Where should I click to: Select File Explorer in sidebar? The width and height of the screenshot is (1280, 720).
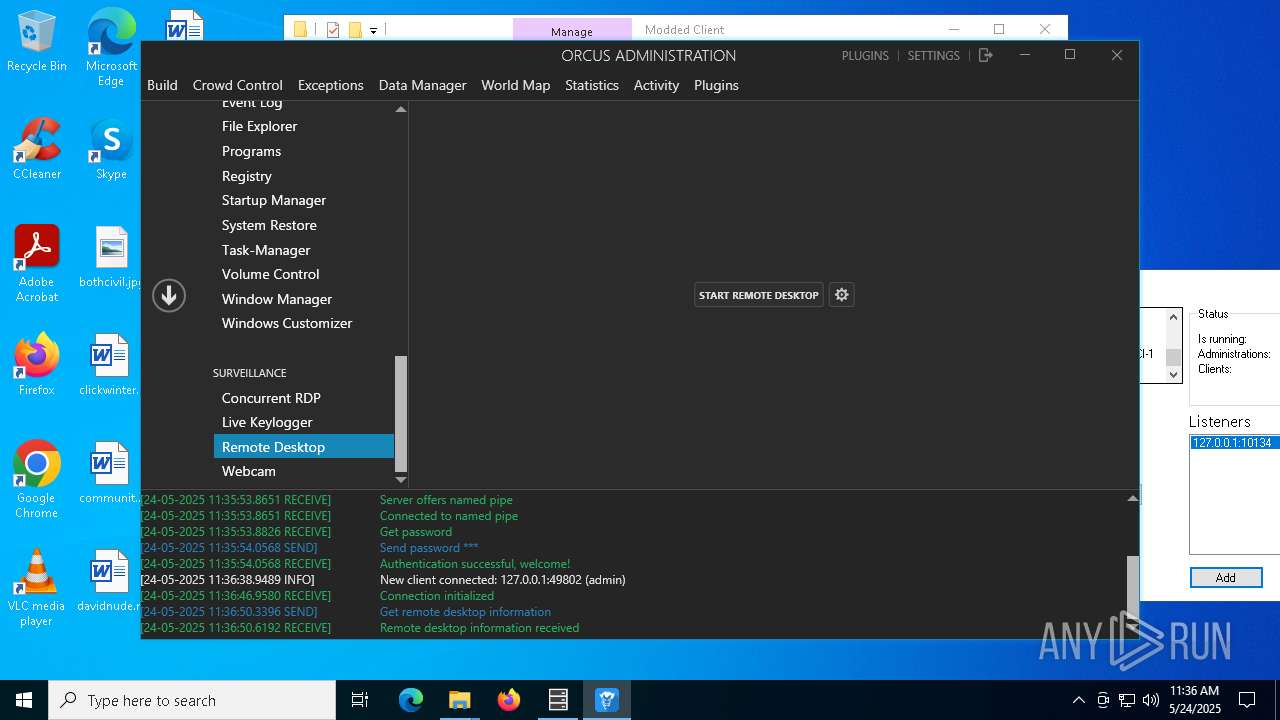pos(304,126)
